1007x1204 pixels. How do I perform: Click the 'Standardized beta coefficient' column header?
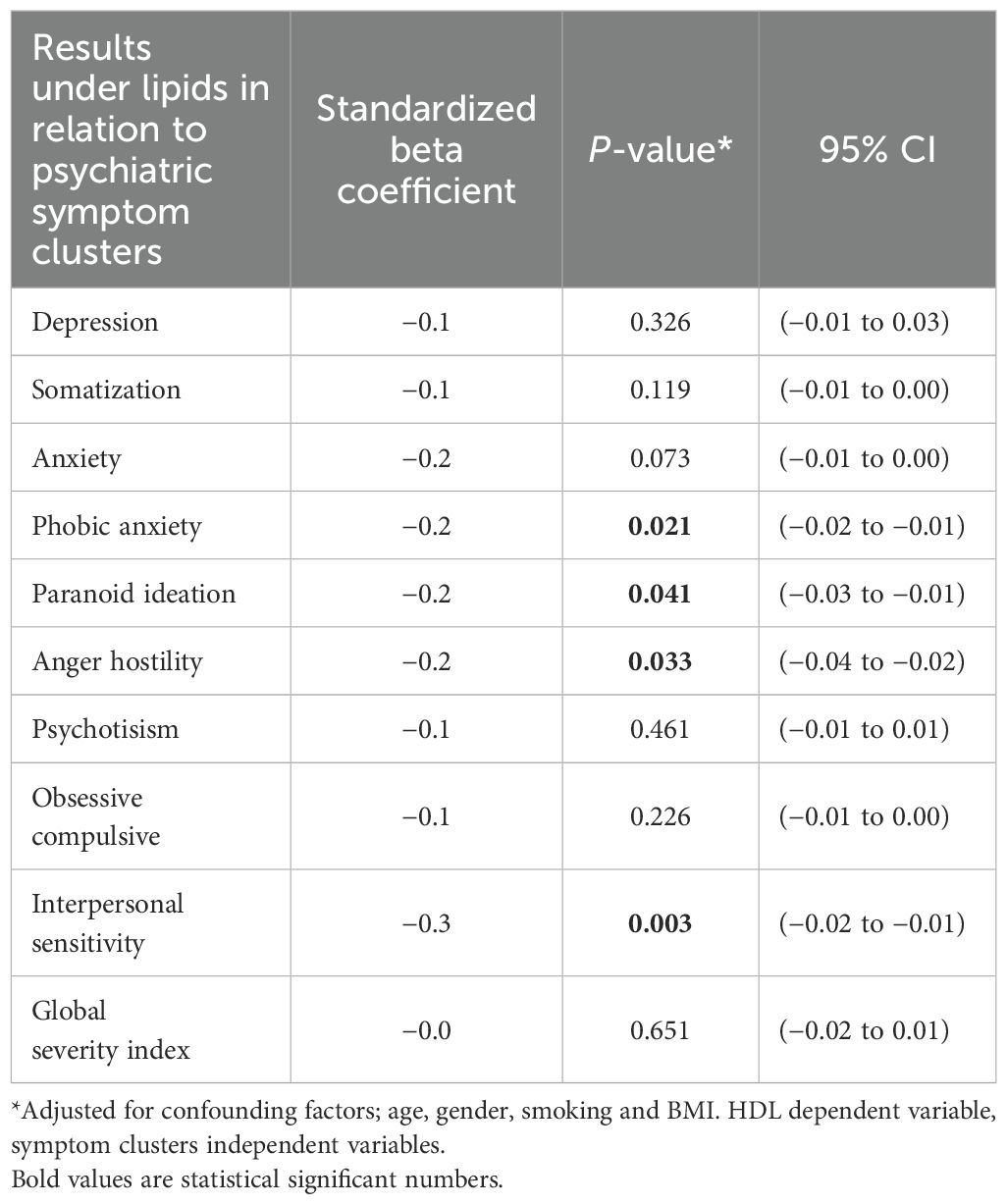[x=426, y=149]
